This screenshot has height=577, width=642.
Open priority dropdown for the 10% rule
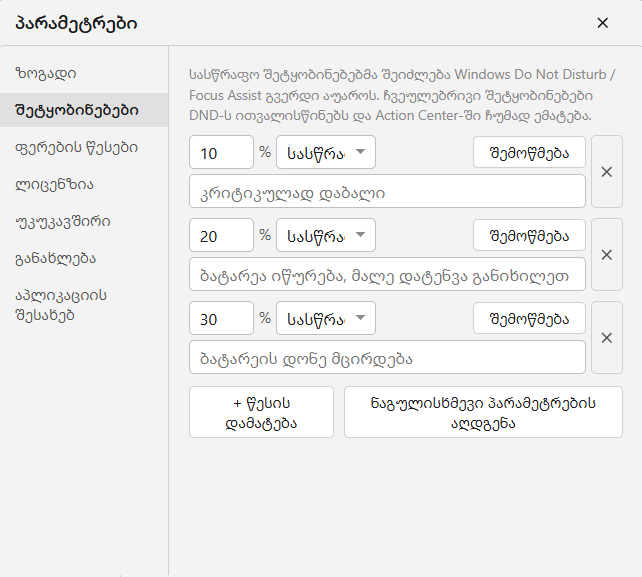coord(326,152)
